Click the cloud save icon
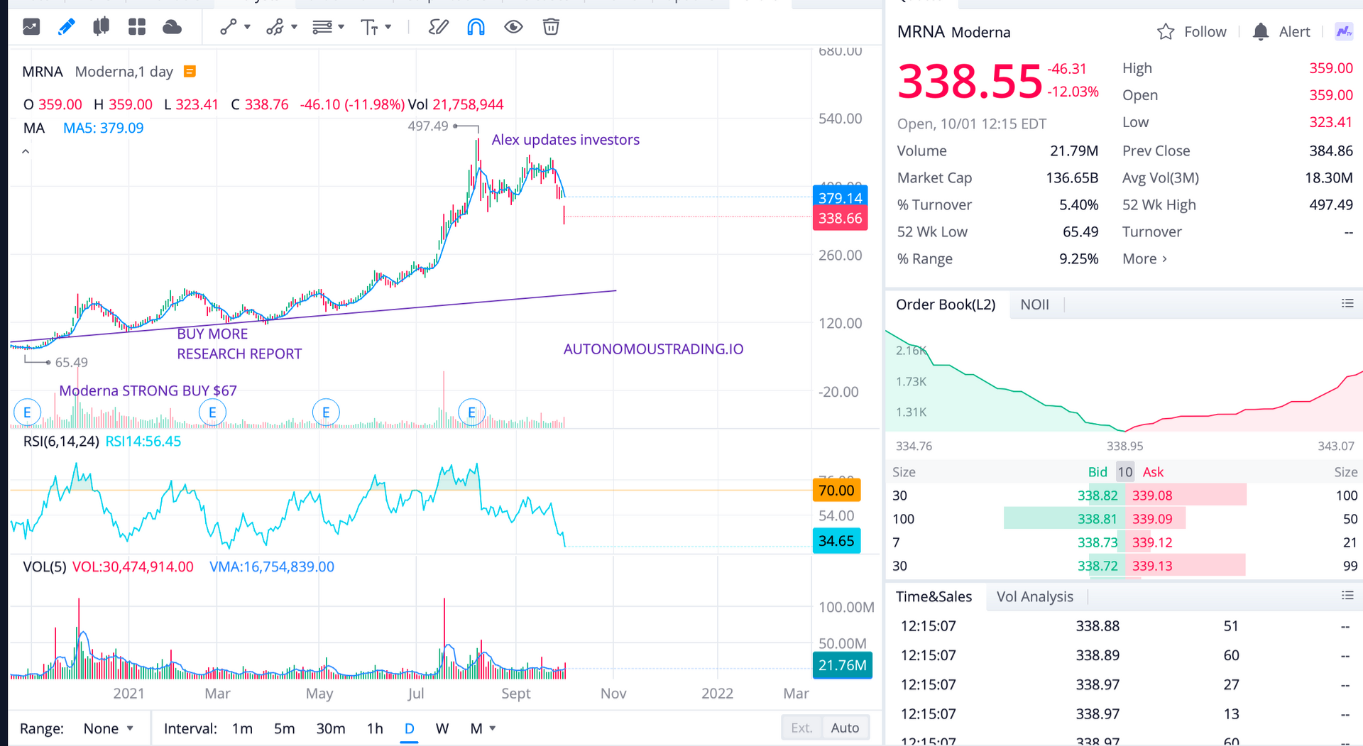Screen dimensions: 1363x746 (172, 27)
